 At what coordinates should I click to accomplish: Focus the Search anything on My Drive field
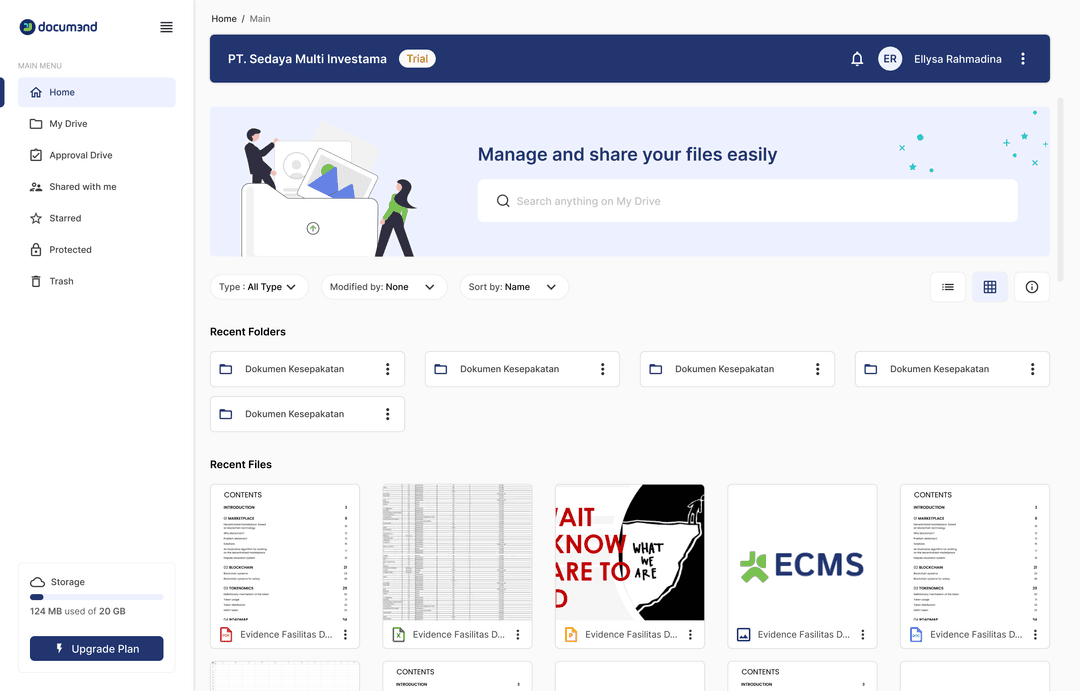click(x=747, y=201)
